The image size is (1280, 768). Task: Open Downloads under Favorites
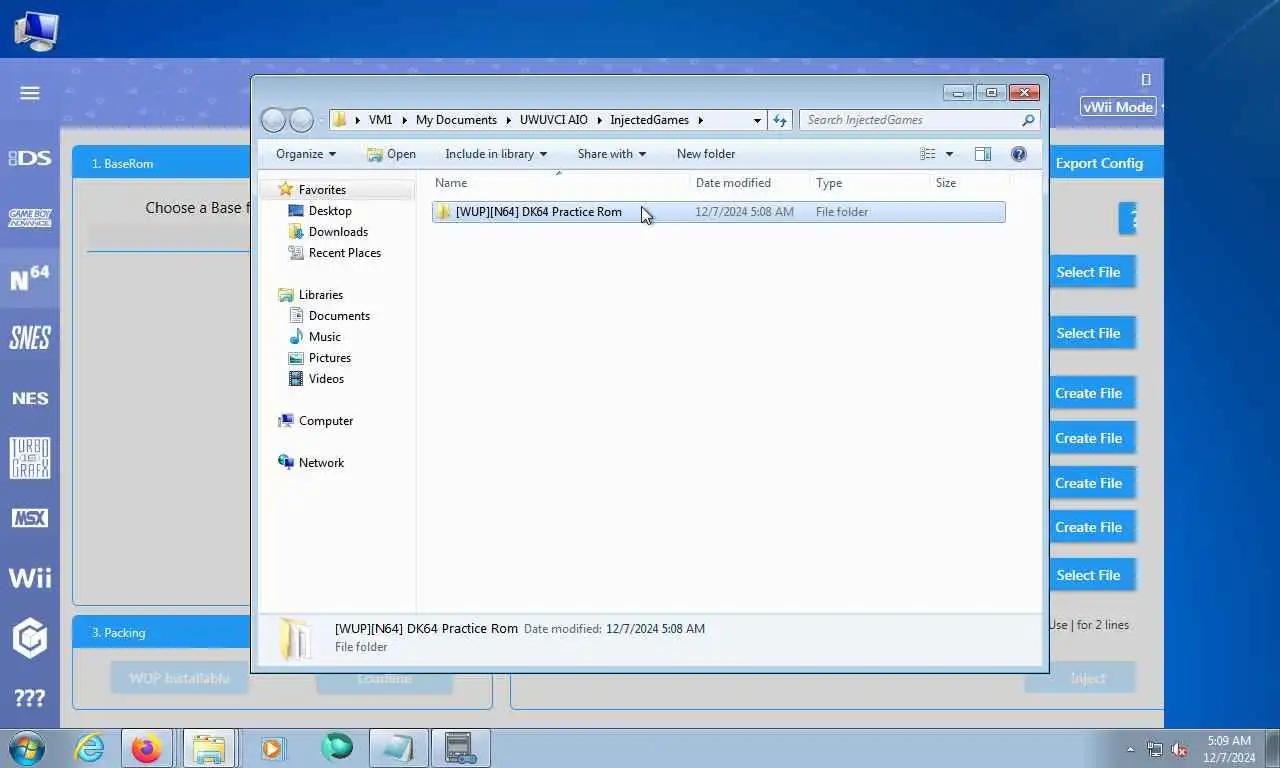(x=338, y=232)
